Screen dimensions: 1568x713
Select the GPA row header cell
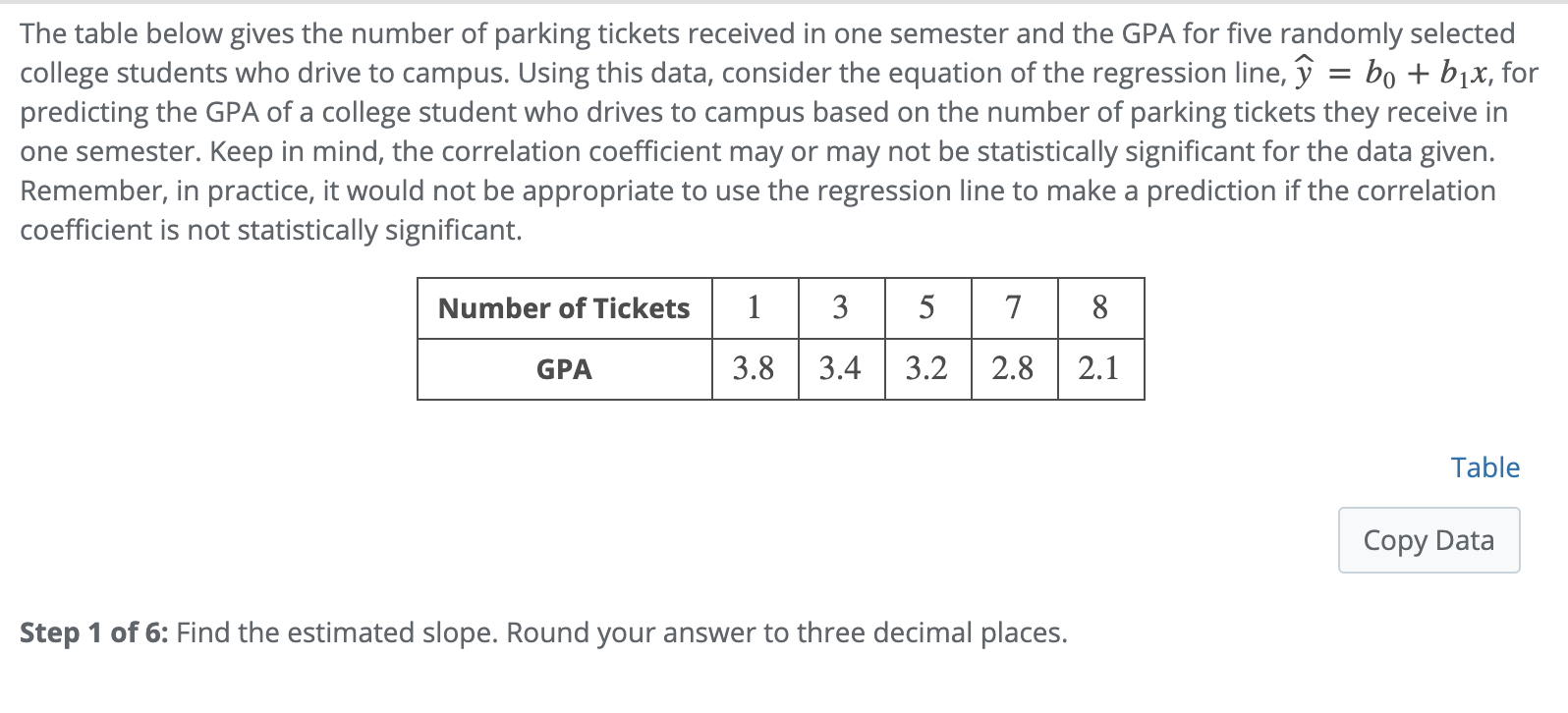[564, 370]
